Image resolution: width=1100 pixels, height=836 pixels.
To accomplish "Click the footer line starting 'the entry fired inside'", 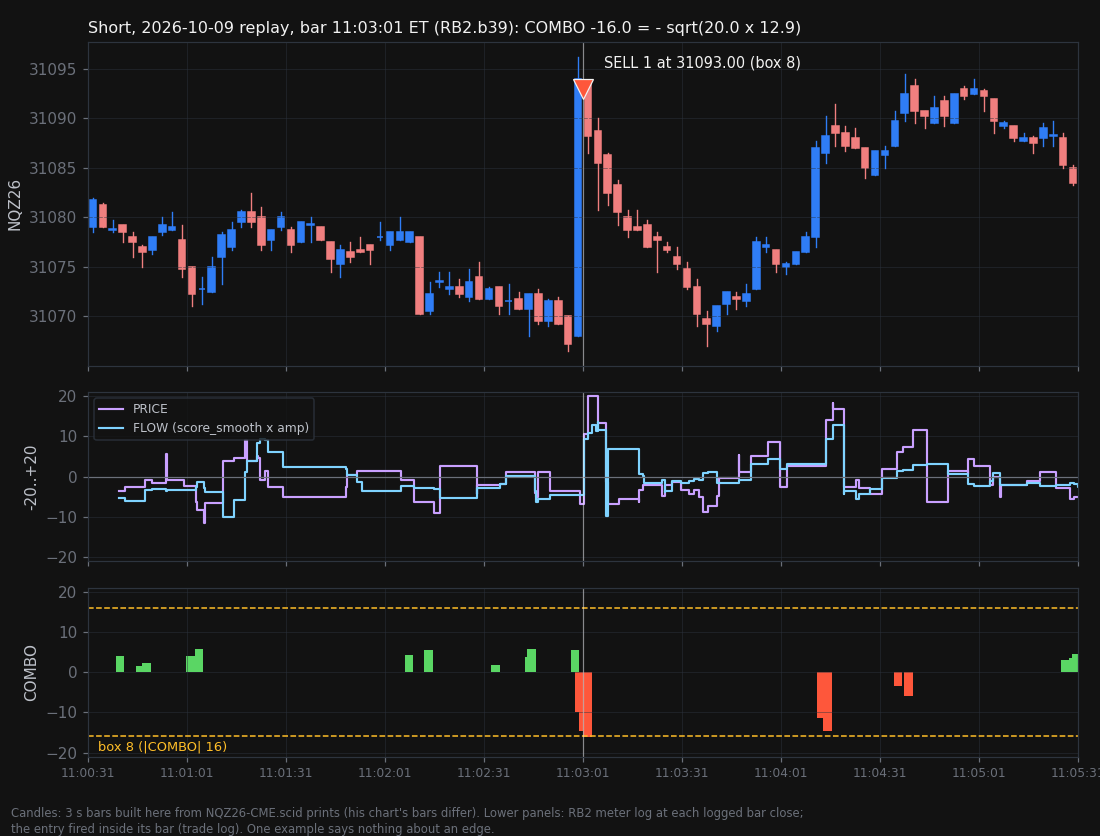I will (253, 828).
